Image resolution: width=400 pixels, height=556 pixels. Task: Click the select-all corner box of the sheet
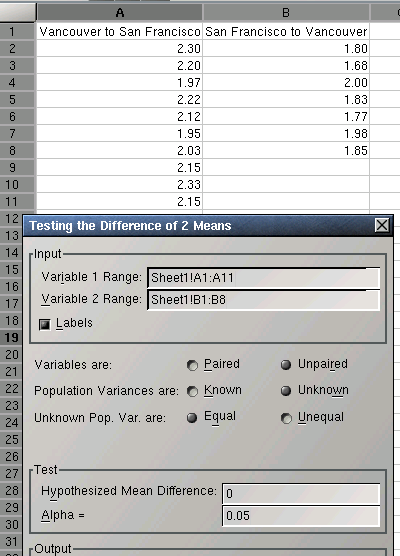click(17, 13)
